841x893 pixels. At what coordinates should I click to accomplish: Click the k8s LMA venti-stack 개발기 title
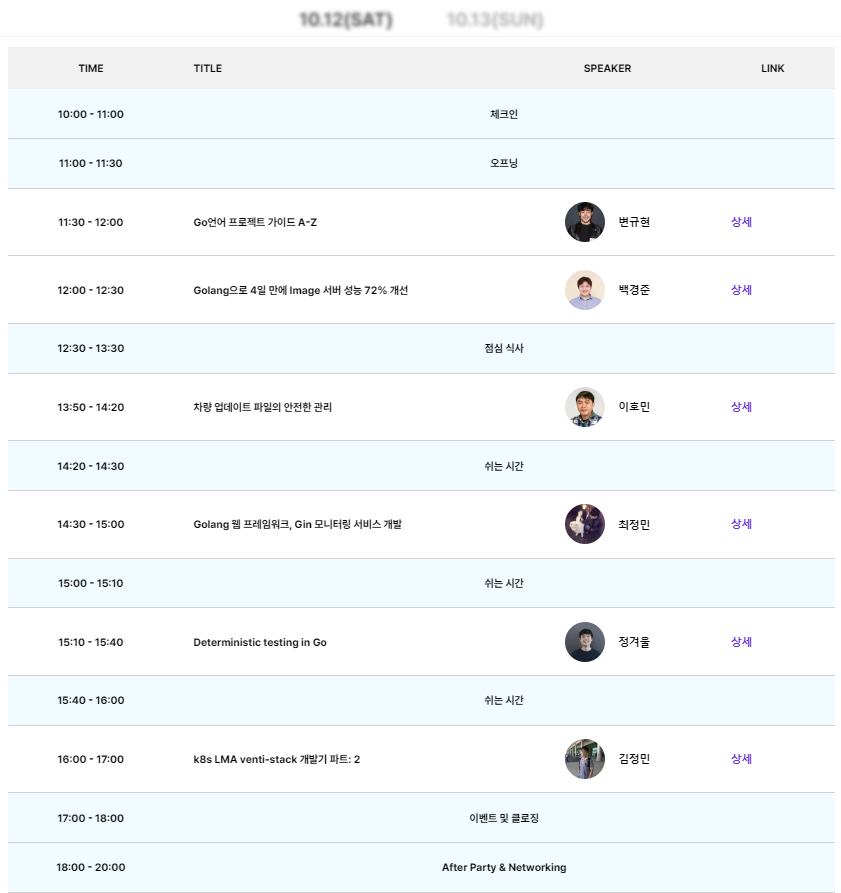click(277, 759)
